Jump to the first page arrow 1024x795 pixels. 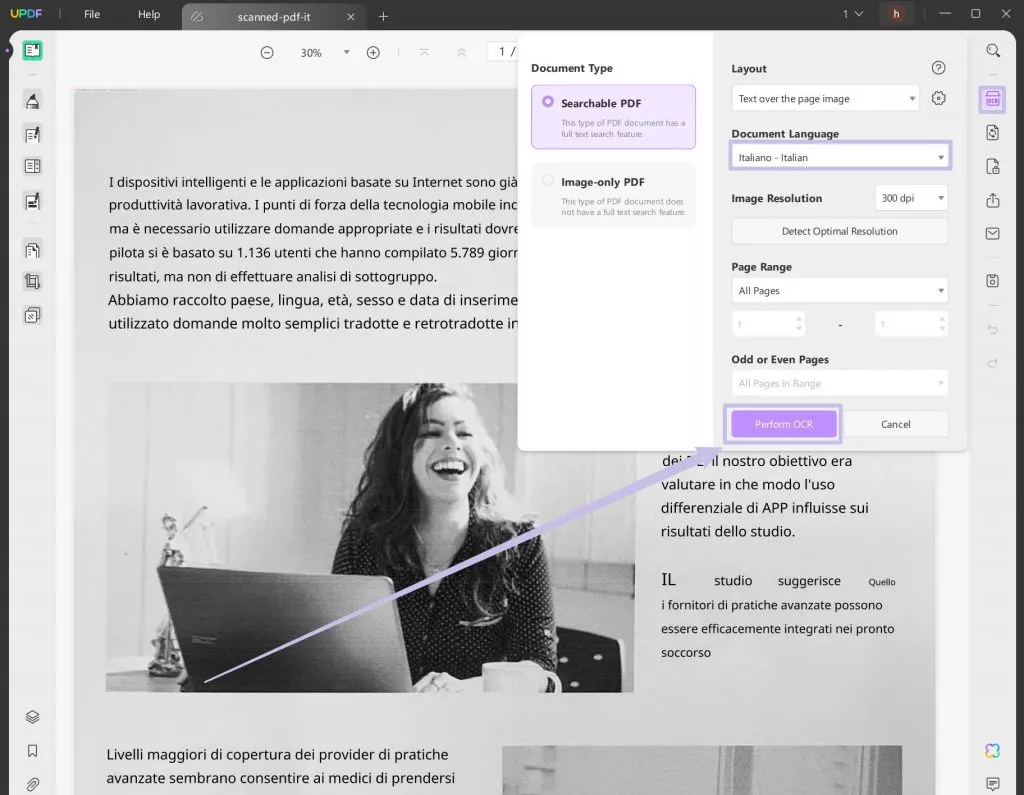[424, 52]
